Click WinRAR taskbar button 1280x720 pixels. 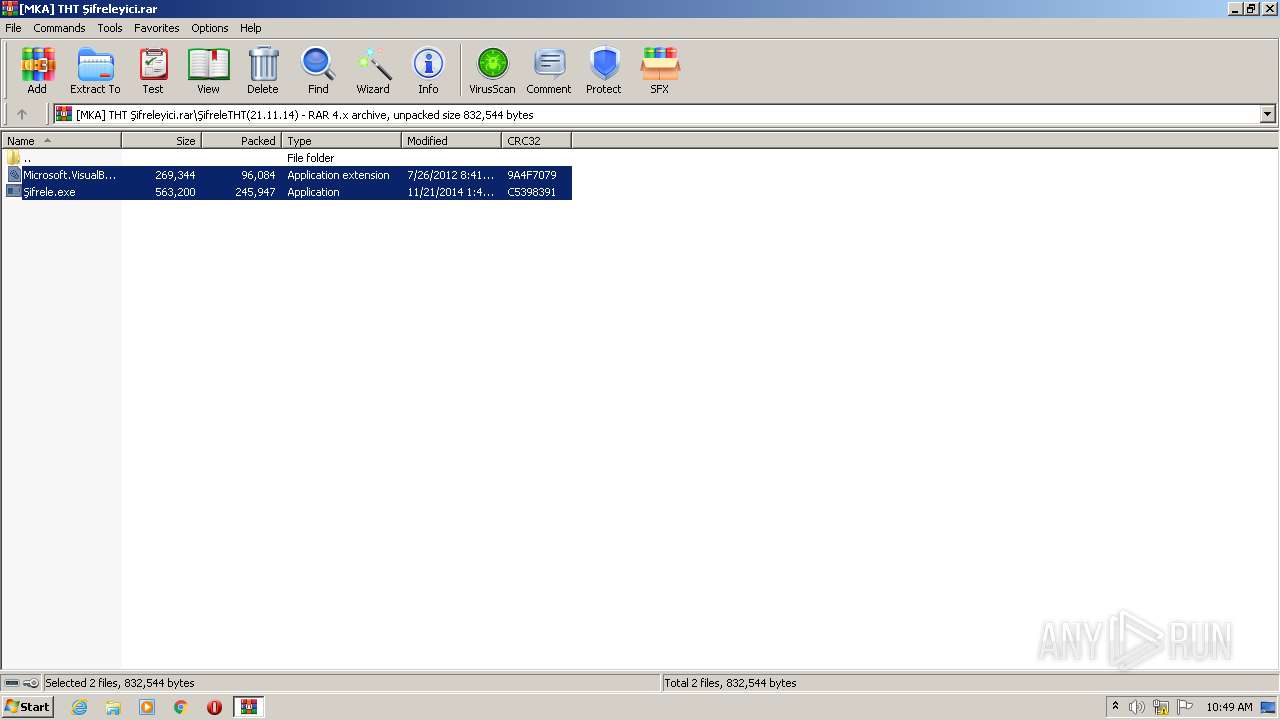point(248,707)
